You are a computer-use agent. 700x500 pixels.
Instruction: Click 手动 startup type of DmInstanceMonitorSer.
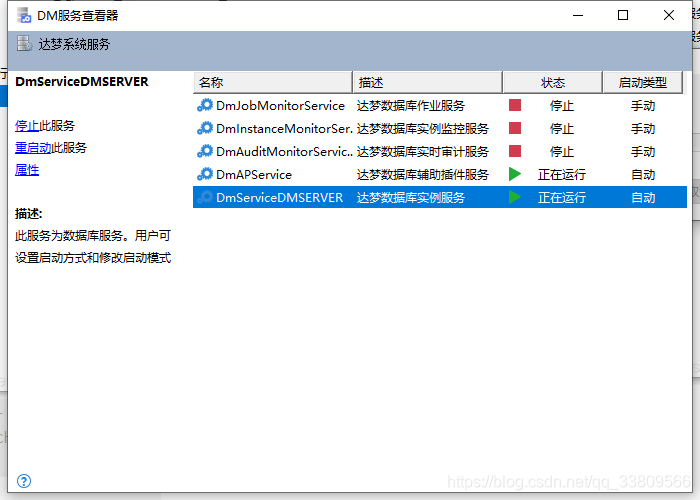point(643,129)
